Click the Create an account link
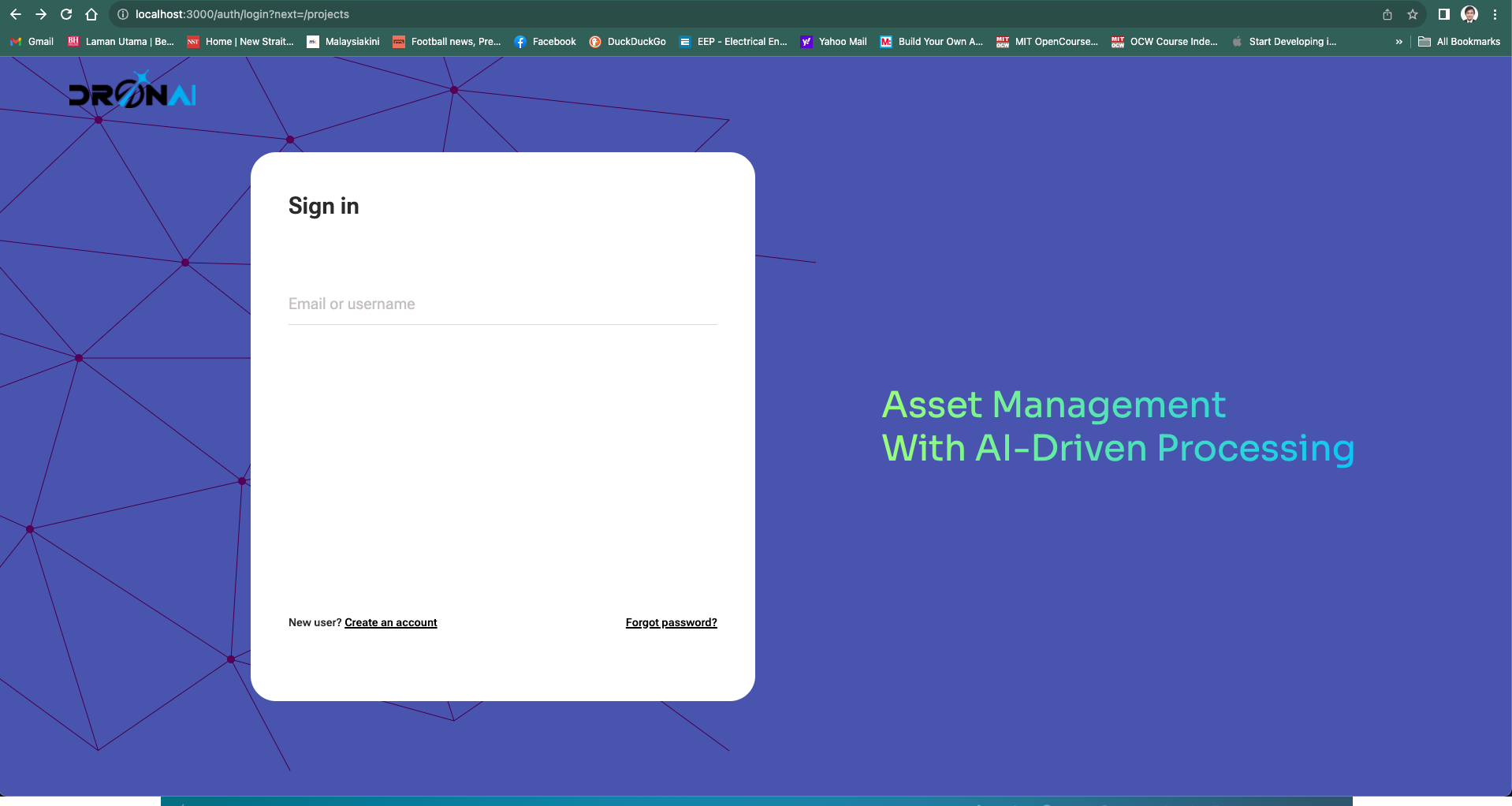The width and height of the screenshot is (1512, 806). click(390, 622)
